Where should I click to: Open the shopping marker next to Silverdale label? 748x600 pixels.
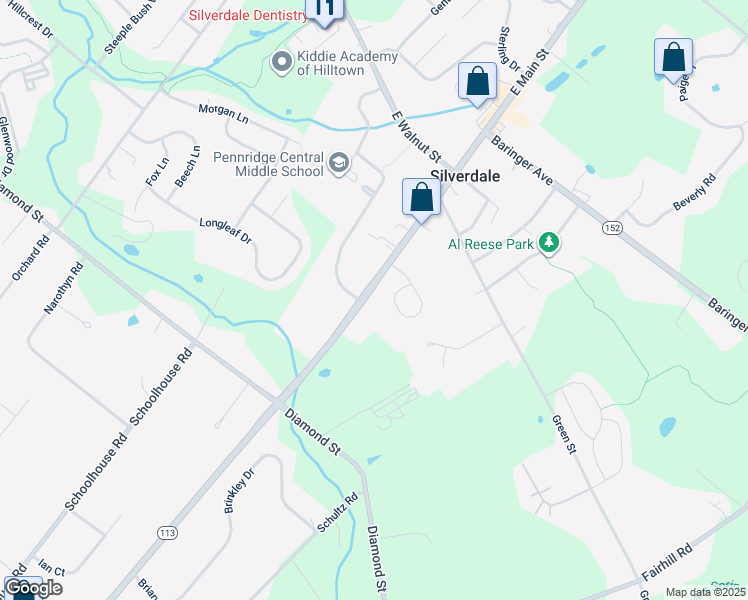tap(421, 200)
